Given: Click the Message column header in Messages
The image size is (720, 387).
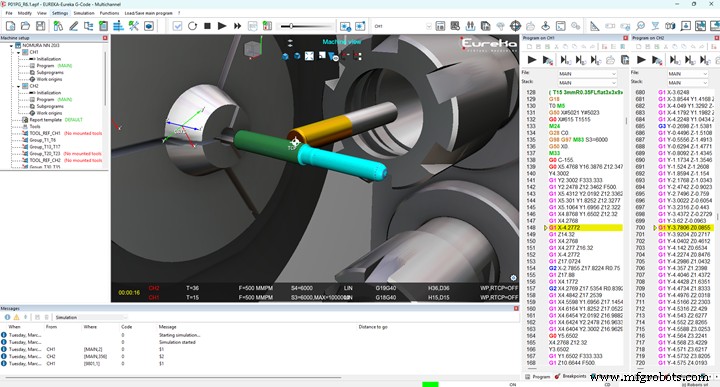Looking at the screenshot, I should [x=168, y=327].
